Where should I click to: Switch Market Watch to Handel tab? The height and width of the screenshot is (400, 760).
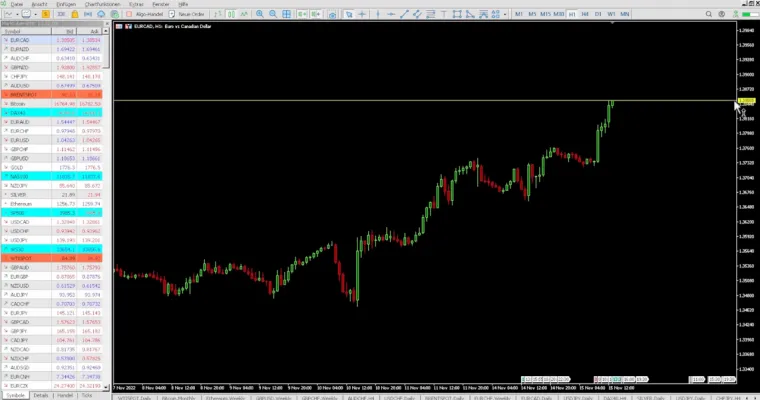65,396
